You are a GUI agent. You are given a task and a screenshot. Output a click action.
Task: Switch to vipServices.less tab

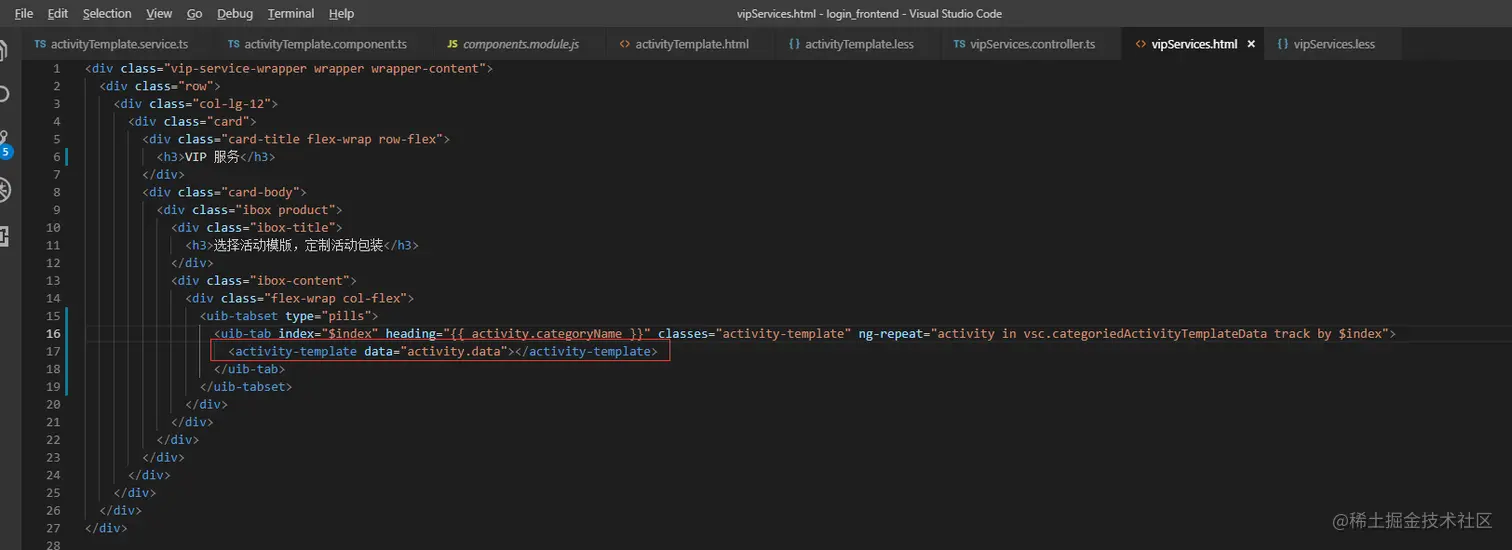(1334, 44)
